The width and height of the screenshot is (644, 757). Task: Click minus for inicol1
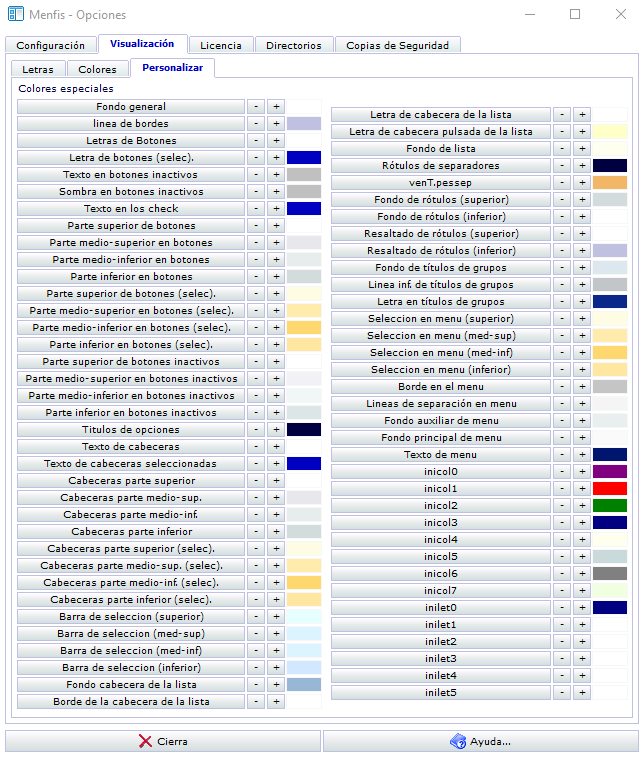(562, 489)
